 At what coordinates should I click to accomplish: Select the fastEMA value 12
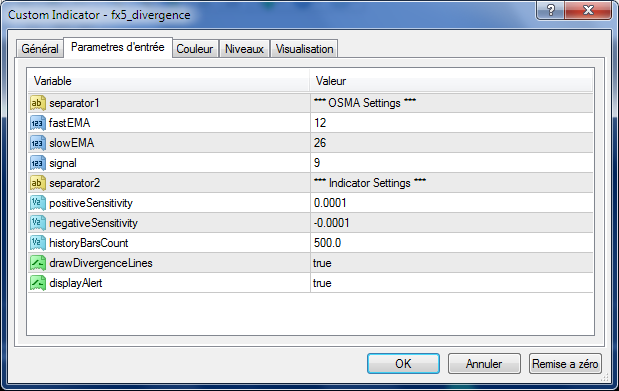(452, 123)
